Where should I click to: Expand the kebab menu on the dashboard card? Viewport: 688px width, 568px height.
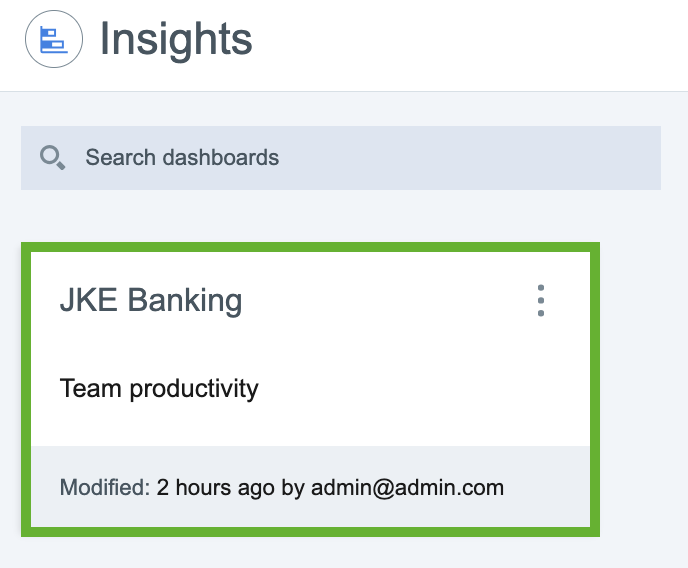(x=541, y=300)
